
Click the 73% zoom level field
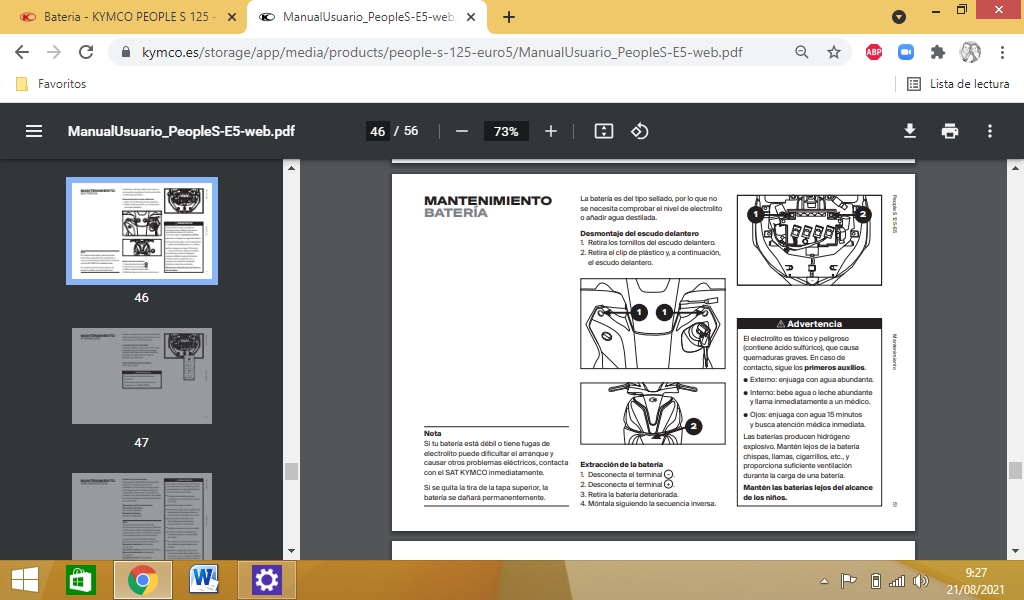point(506,131)
